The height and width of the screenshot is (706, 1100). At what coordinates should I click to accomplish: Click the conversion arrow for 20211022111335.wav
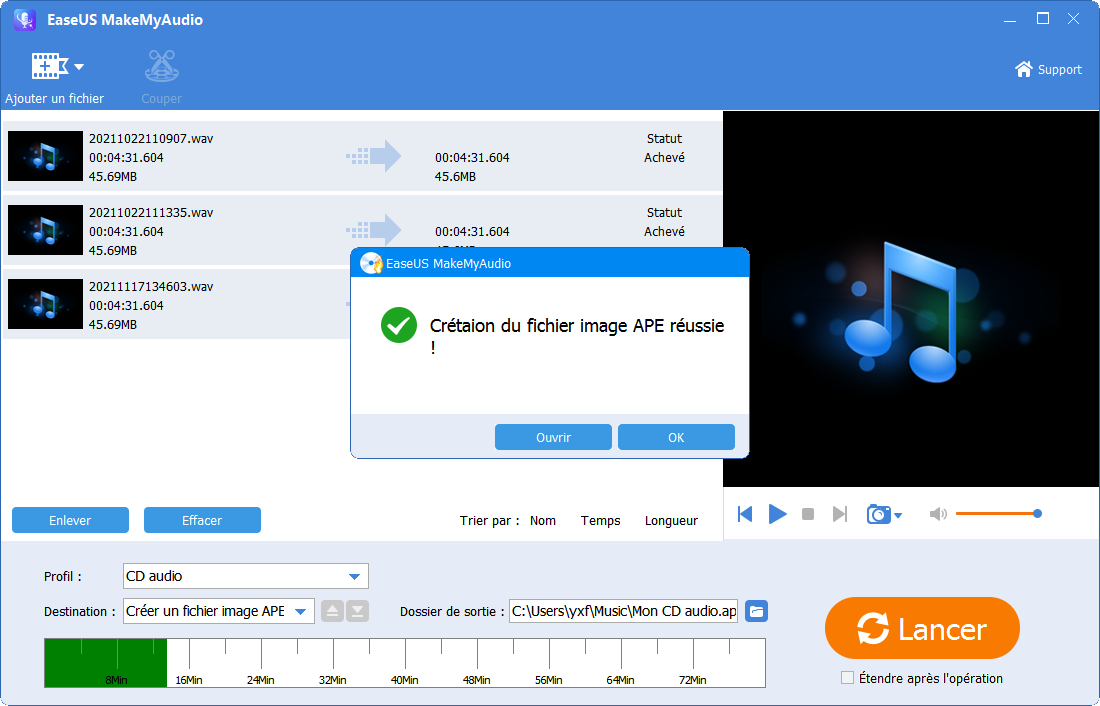pyautogui.click(x=373, y=229)
